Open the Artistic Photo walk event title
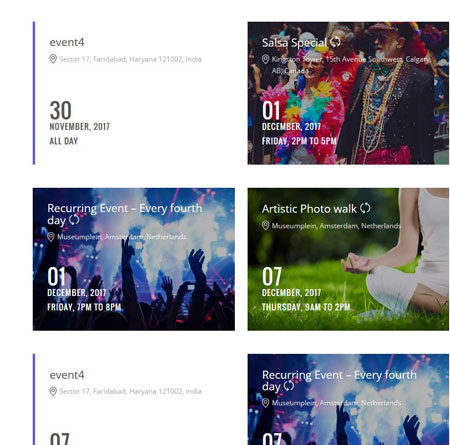Viewport: 450px width, 445px height. 309,209
